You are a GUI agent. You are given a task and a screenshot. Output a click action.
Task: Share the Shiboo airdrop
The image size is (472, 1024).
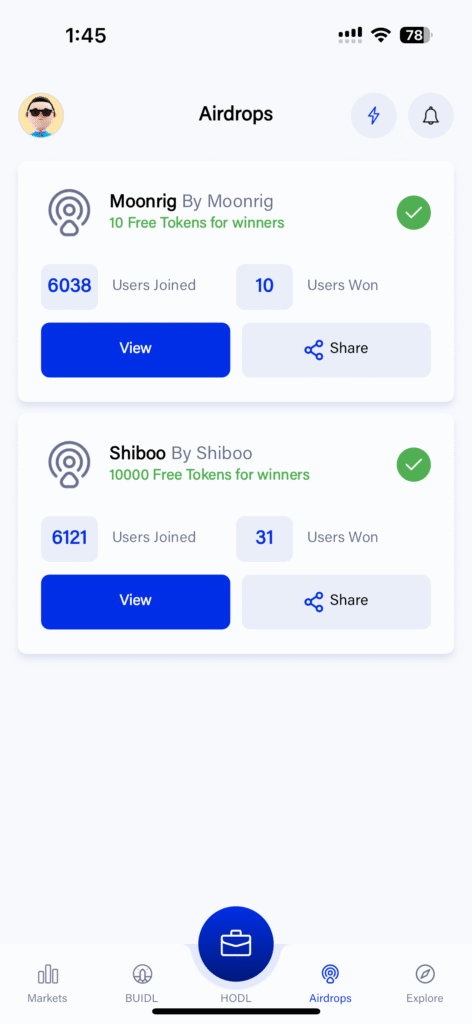pos(336,601)
